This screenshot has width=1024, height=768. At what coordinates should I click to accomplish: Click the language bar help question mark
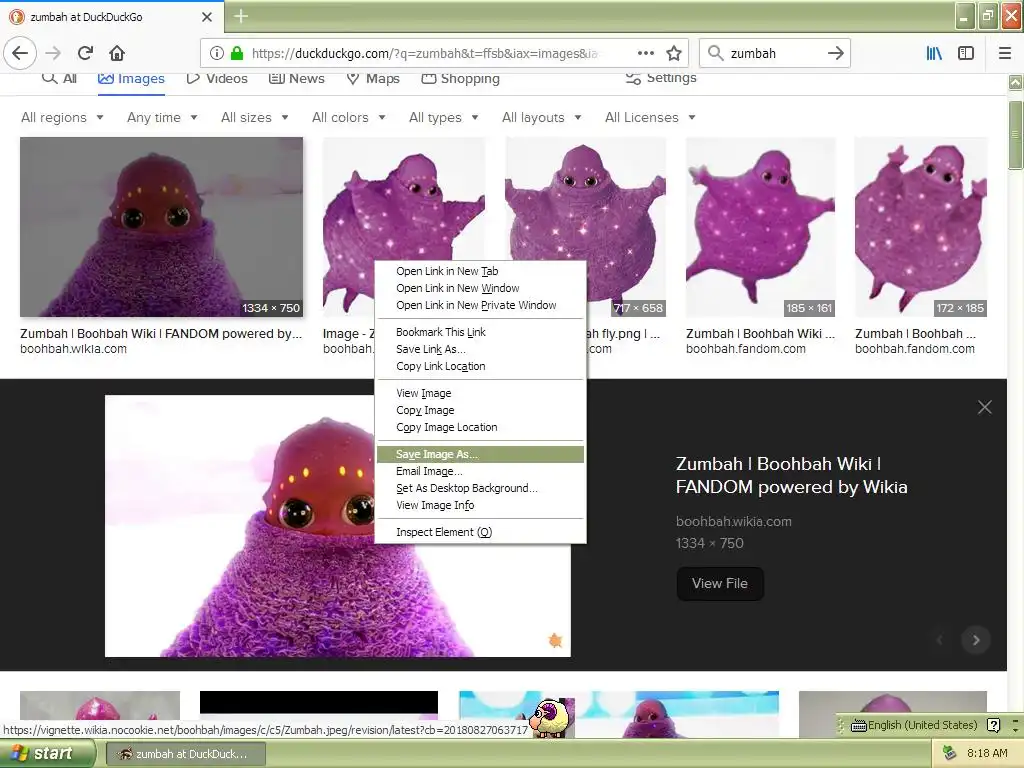[993, 725]
